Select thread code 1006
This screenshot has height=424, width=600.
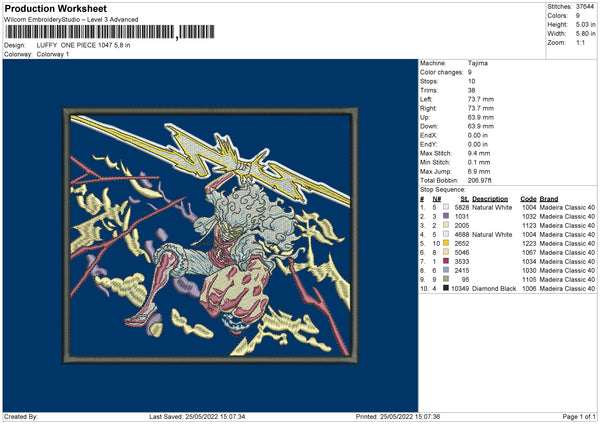click(530, 289)
